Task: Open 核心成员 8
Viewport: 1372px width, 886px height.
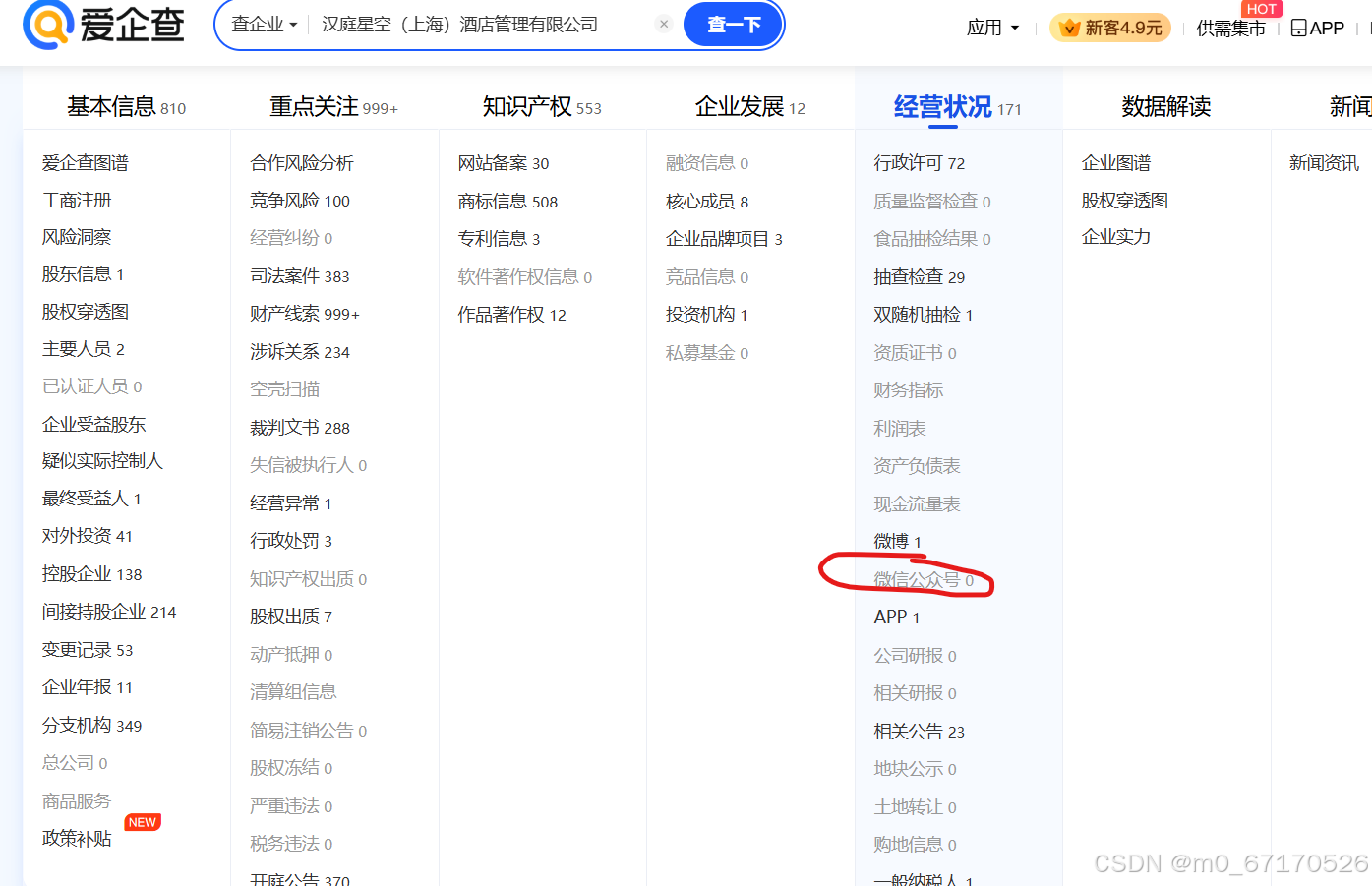Action: tap(707, 202)
